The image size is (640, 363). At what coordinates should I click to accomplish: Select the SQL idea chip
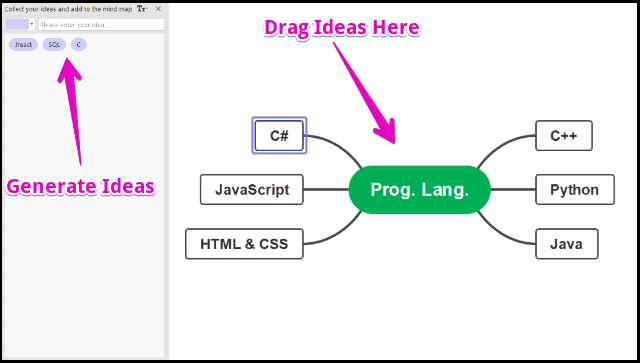point(54,45)
